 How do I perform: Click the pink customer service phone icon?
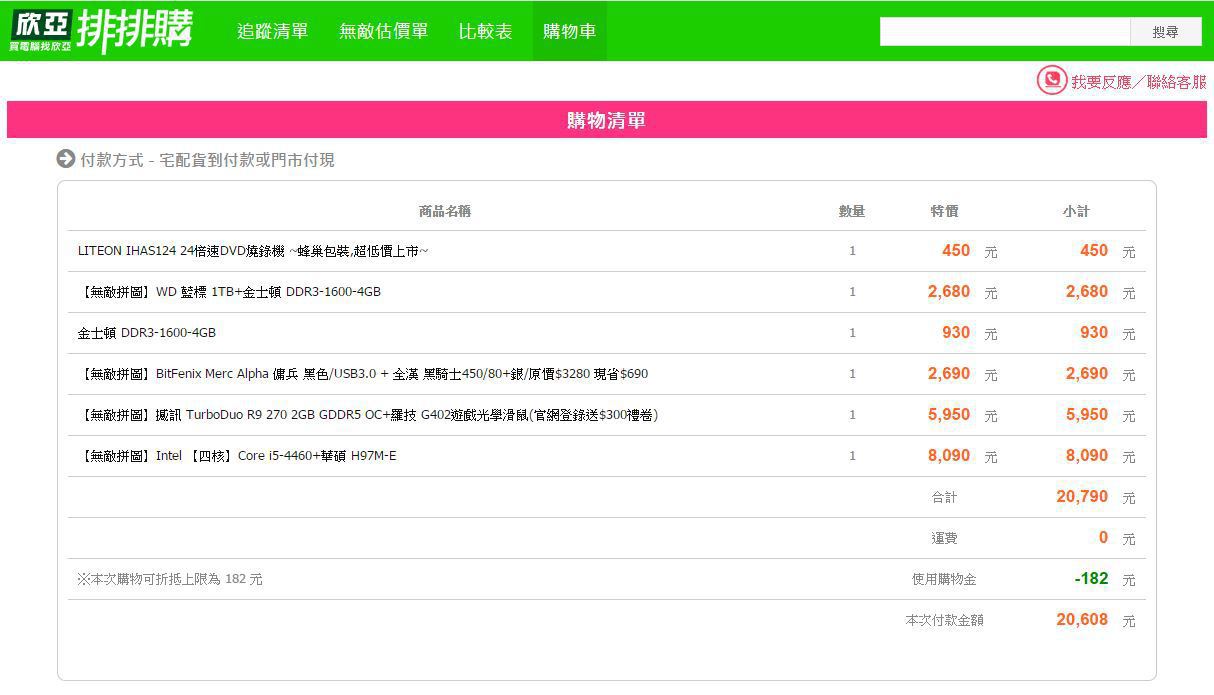click(1051, 80)
